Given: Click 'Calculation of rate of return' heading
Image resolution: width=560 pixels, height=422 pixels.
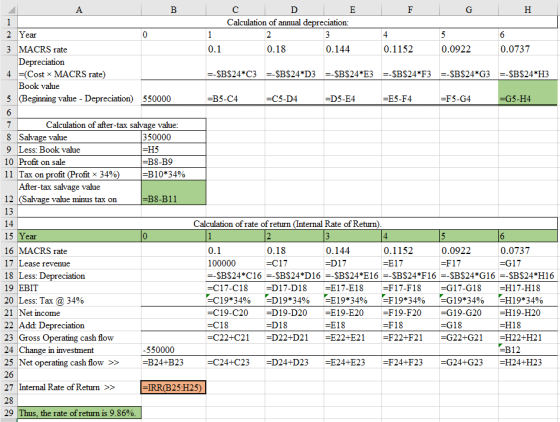Looking at the screenshot, I should (x=287, y=224).
